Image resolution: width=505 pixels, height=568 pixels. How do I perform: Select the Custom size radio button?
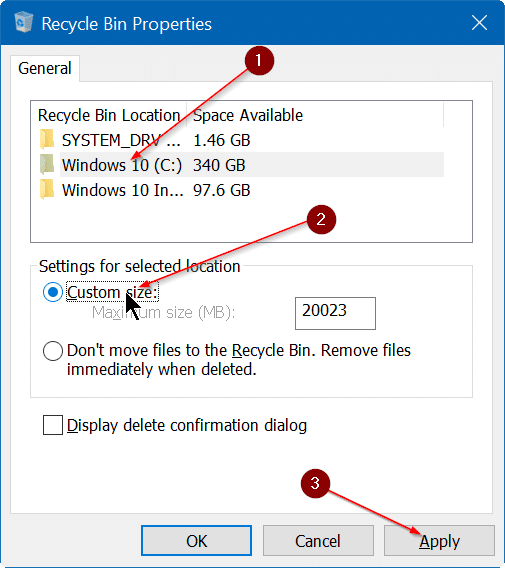tap(53, 292)
